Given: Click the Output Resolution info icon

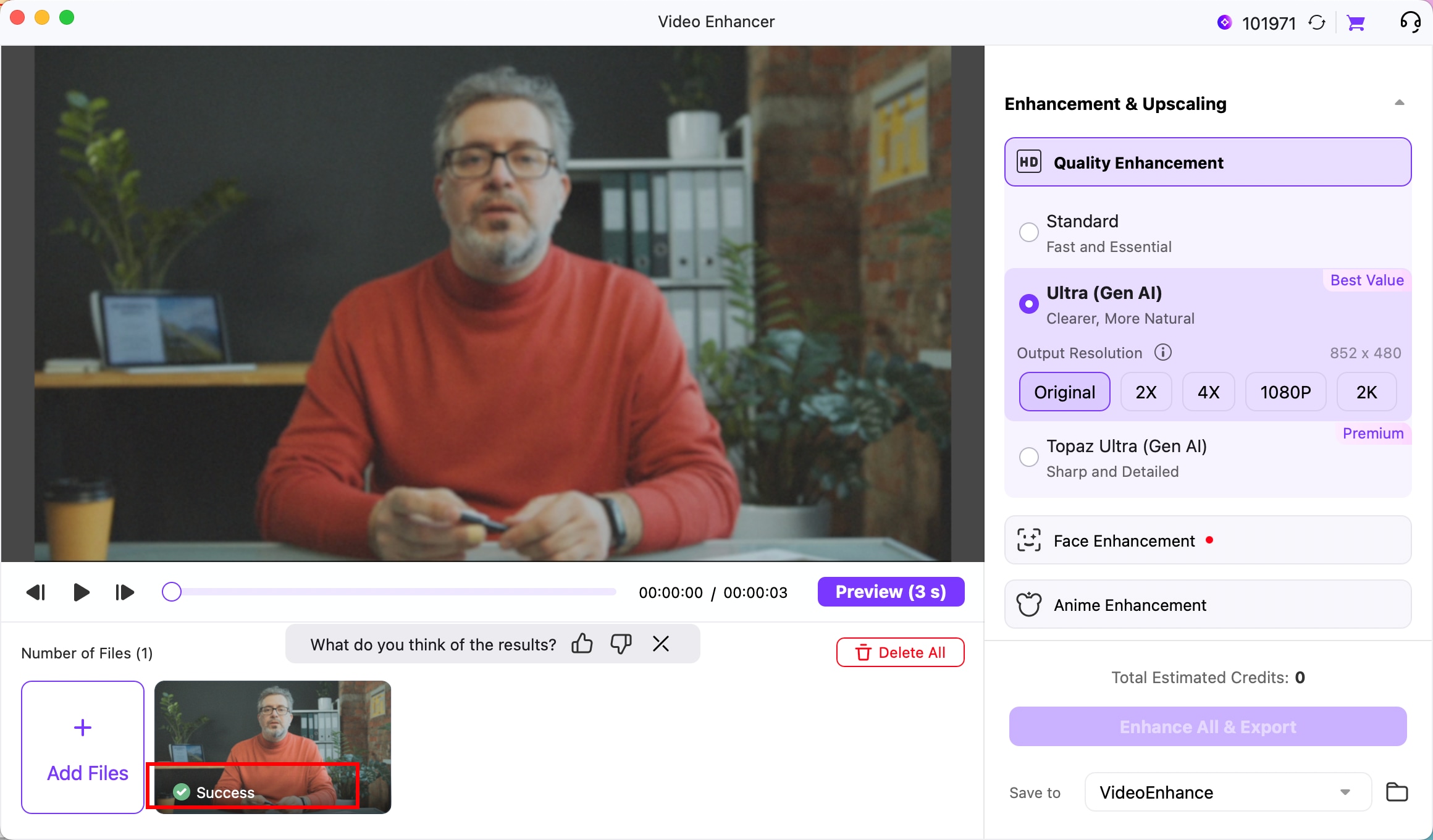Looking at the screenshot, I should pos(1163,352).
